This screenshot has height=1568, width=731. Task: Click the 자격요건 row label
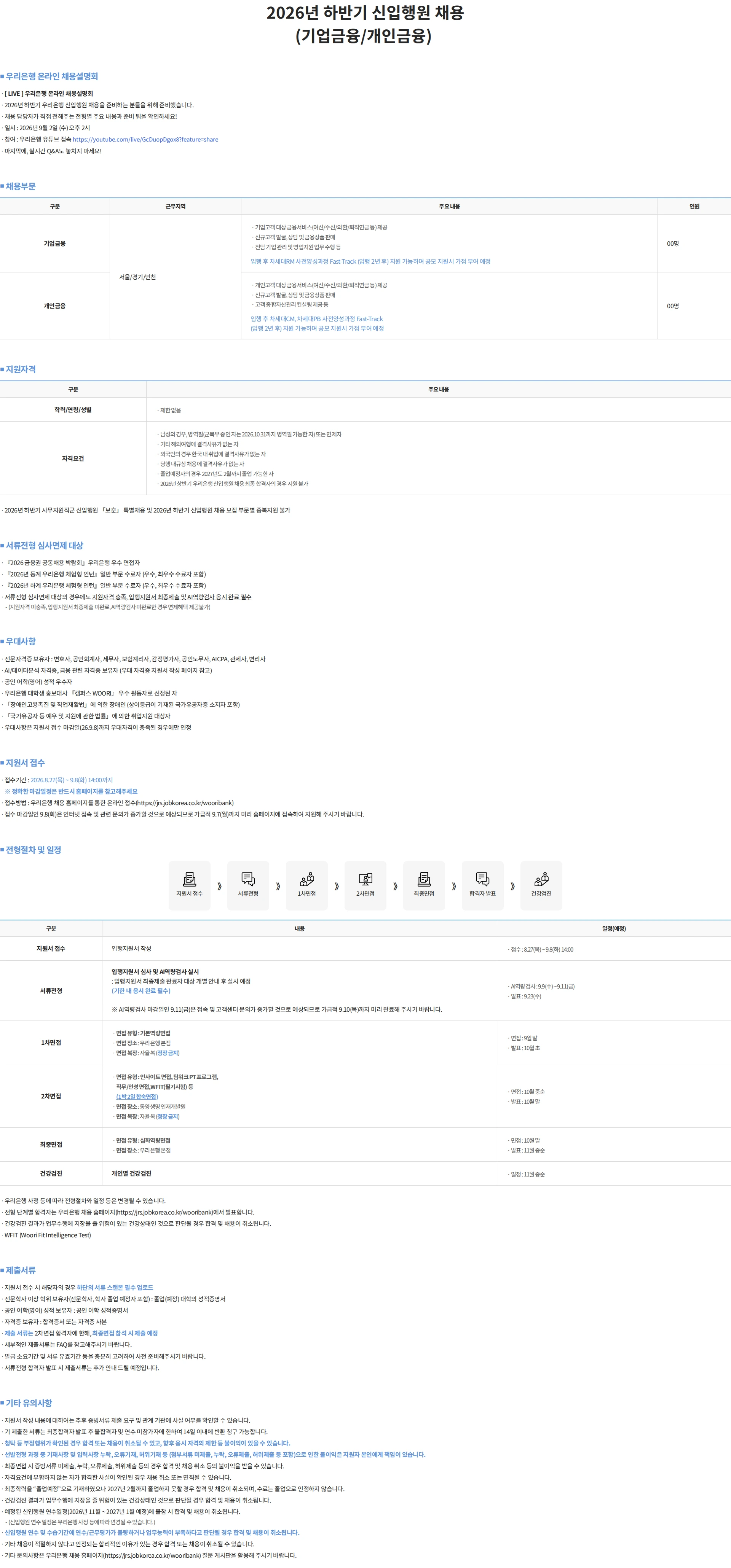73,459
